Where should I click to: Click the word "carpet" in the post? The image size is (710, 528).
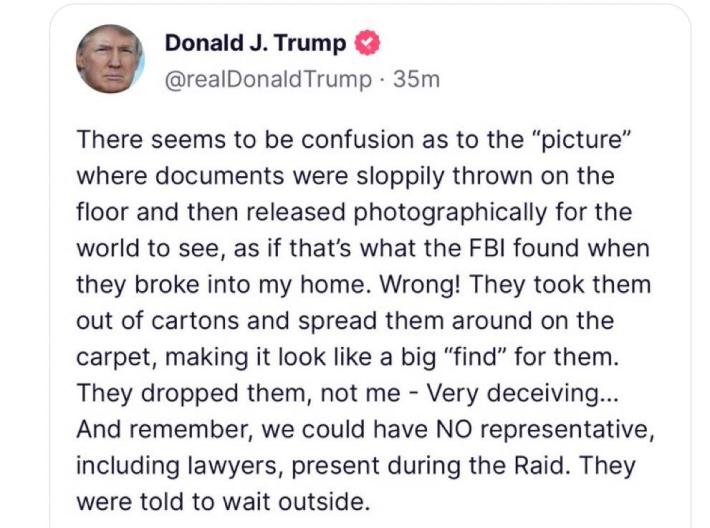pyautogui.click(x=112, y=356)
